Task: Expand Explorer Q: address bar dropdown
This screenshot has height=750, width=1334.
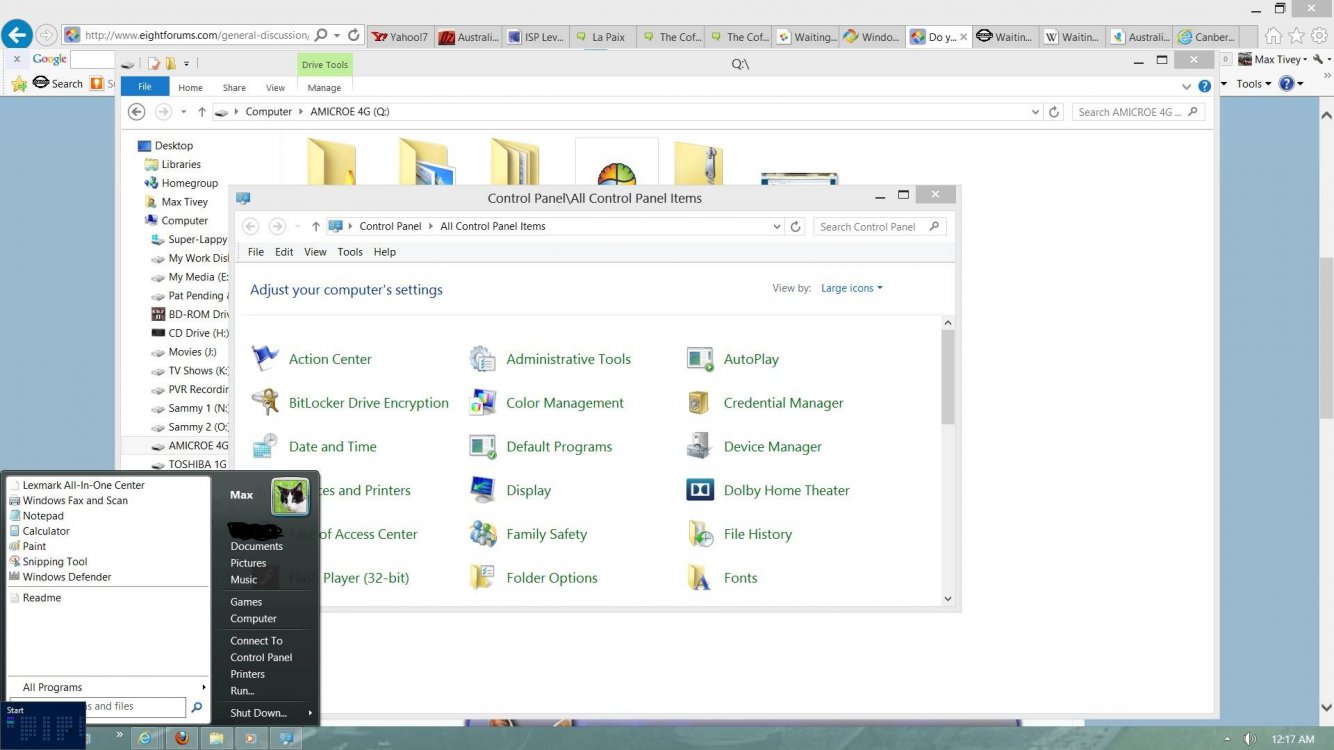Action: pos(1035,112)
